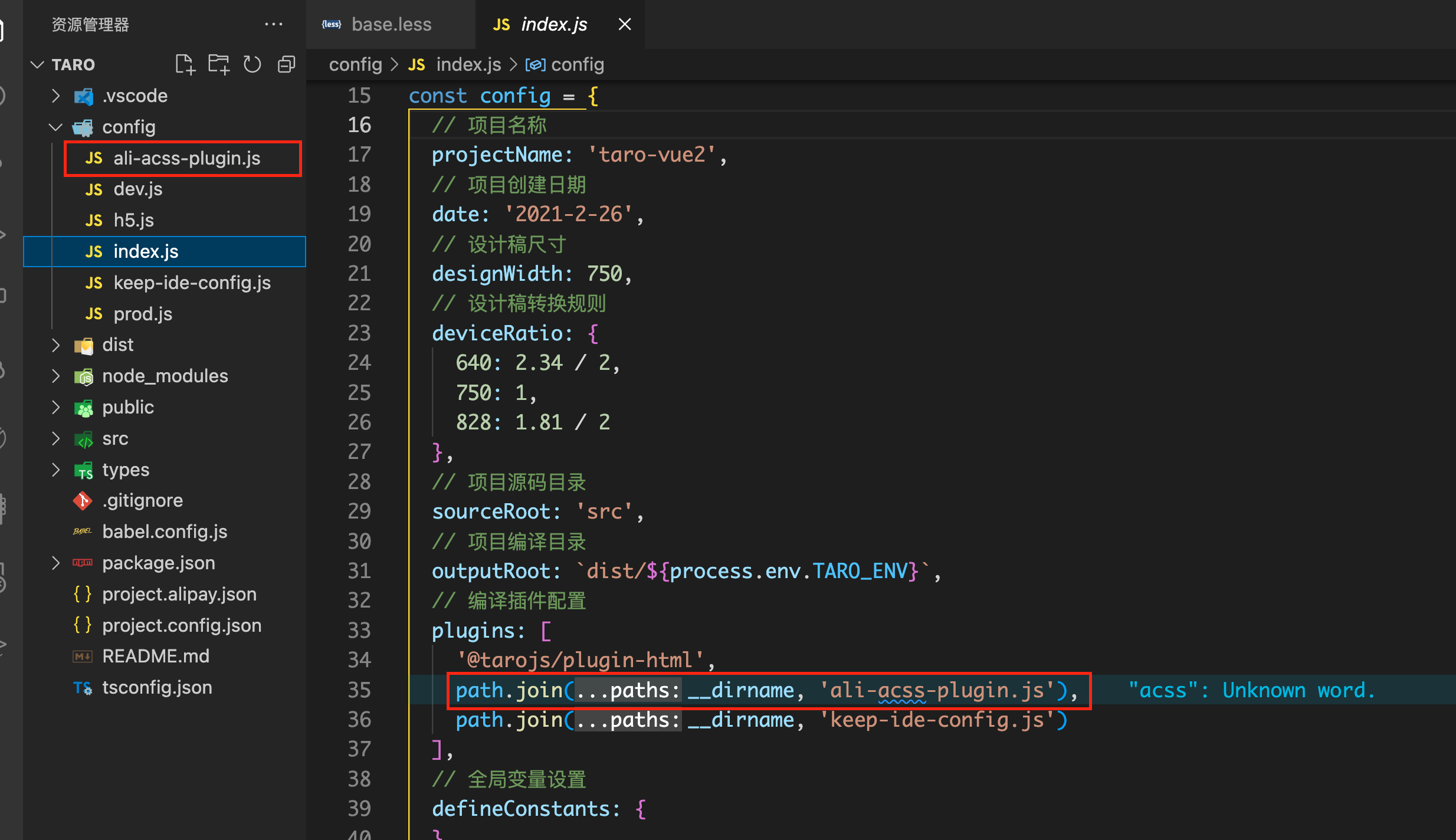Click the Collapse Folders icon in Explorer
Viewport: 1456px width, 840px height.
point(287,64)
